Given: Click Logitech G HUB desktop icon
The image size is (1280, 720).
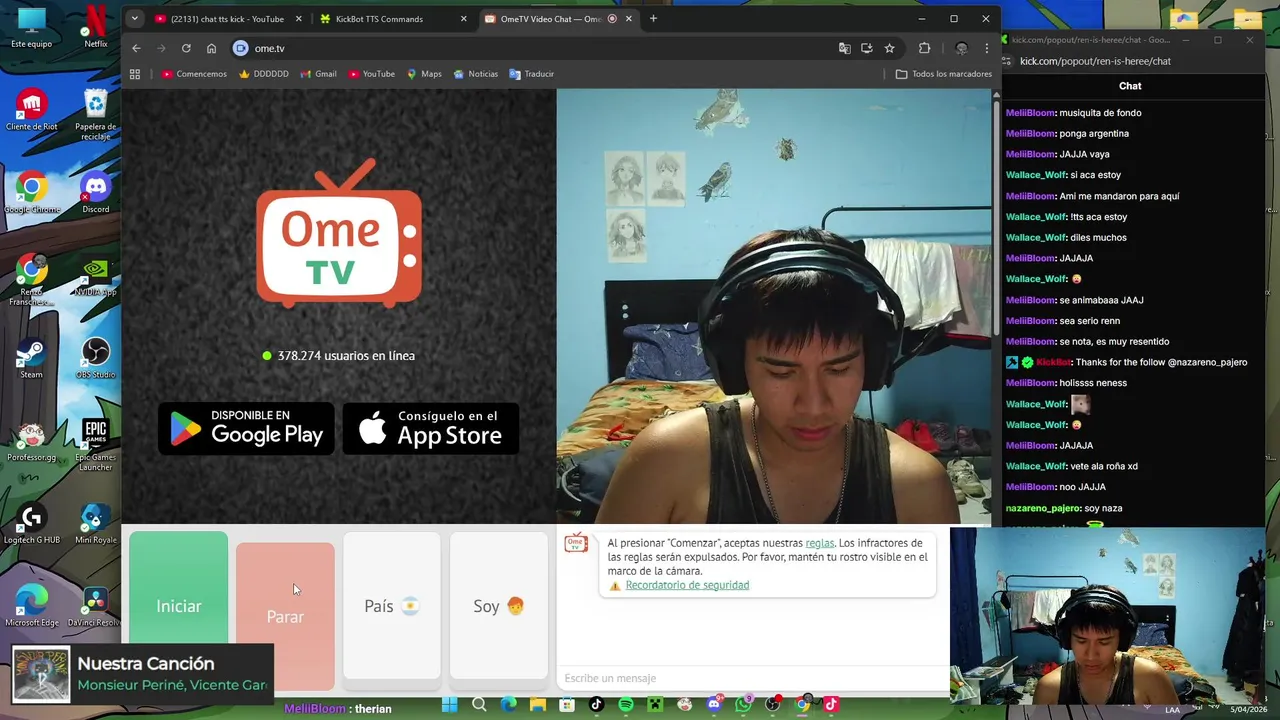Looking at the screenshot, I should [31, 524].
